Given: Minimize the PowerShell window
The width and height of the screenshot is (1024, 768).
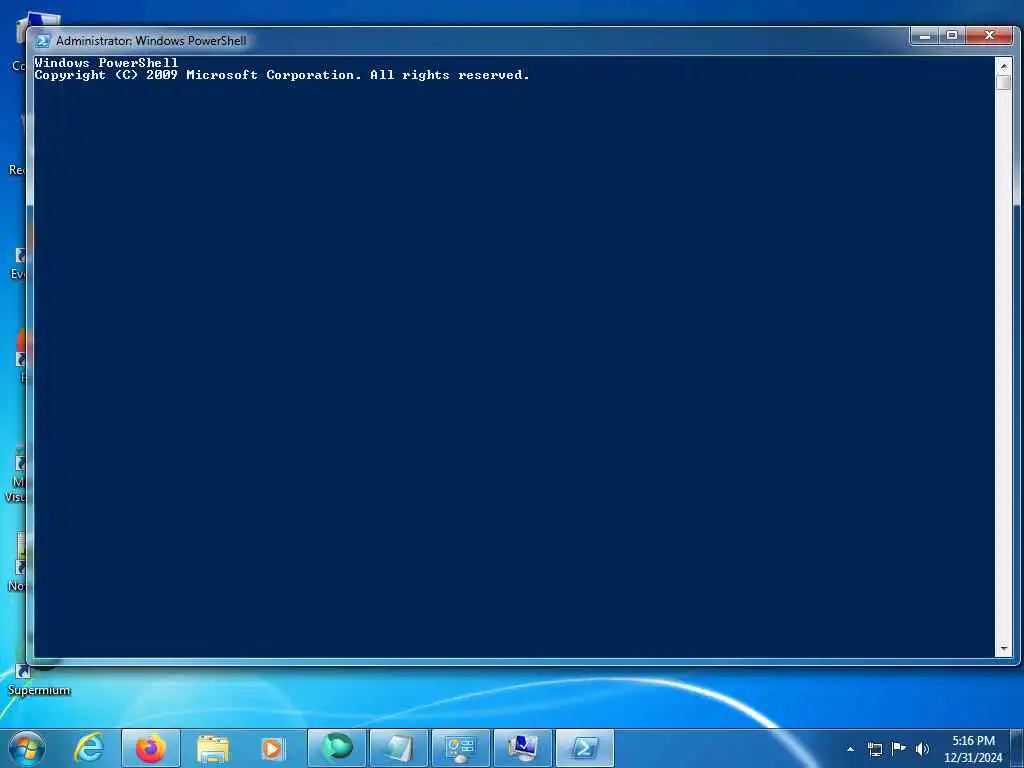Looking at the screenshot, I should [924, 36].
